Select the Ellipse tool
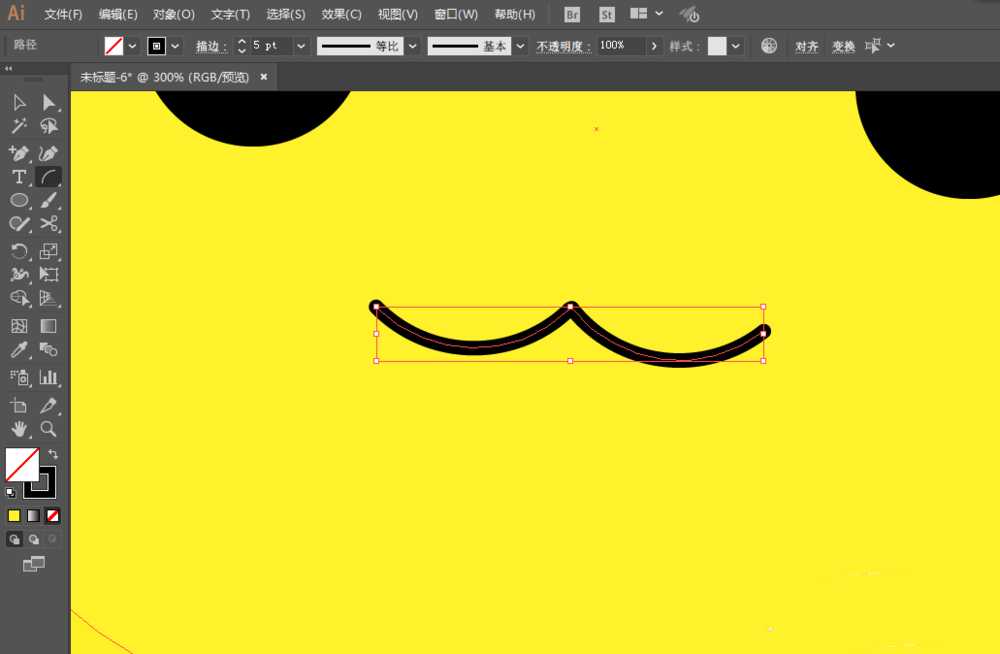 [x=18, y=201]
